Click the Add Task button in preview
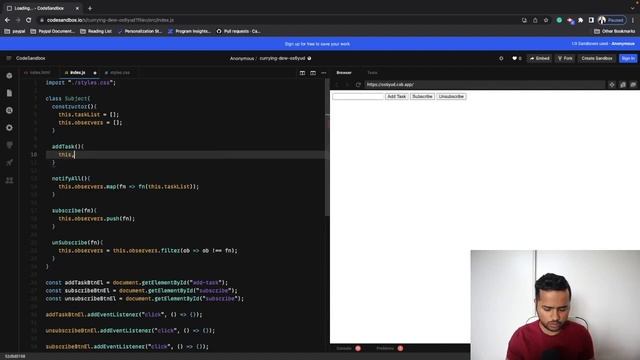The height and width of the screenshot is (360, 640). [x=396, y=96]
